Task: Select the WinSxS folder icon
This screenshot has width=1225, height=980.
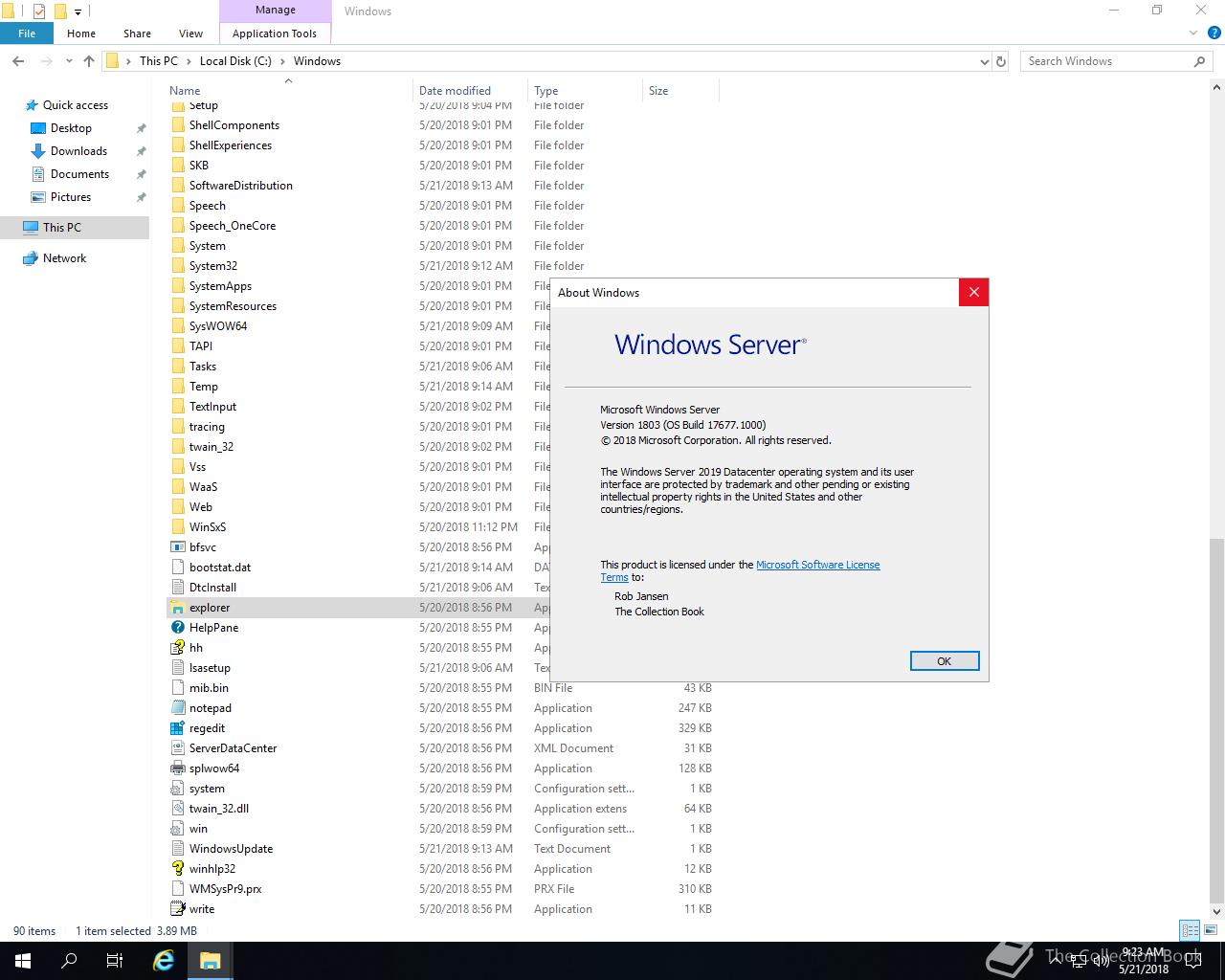Action: 177,527
